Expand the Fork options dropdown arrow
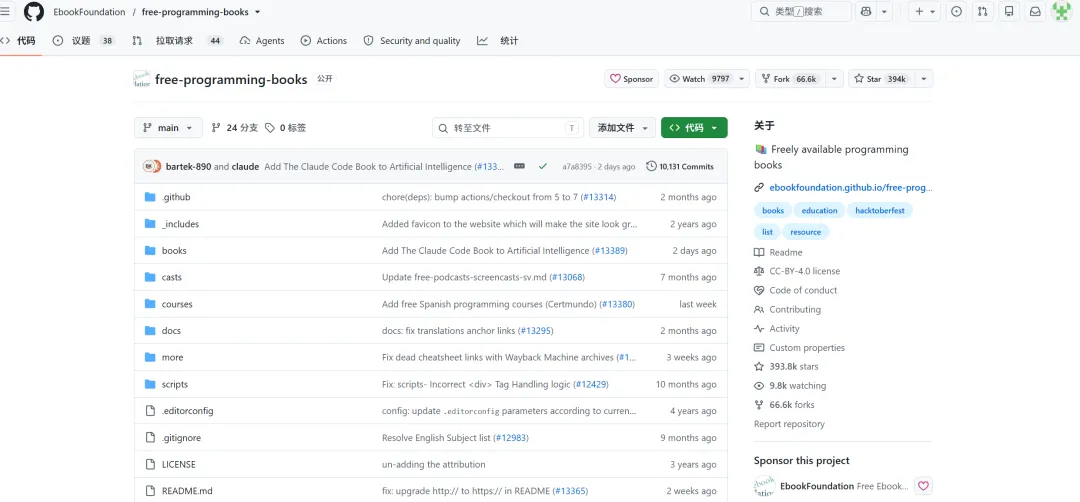 tap(834, 79)
